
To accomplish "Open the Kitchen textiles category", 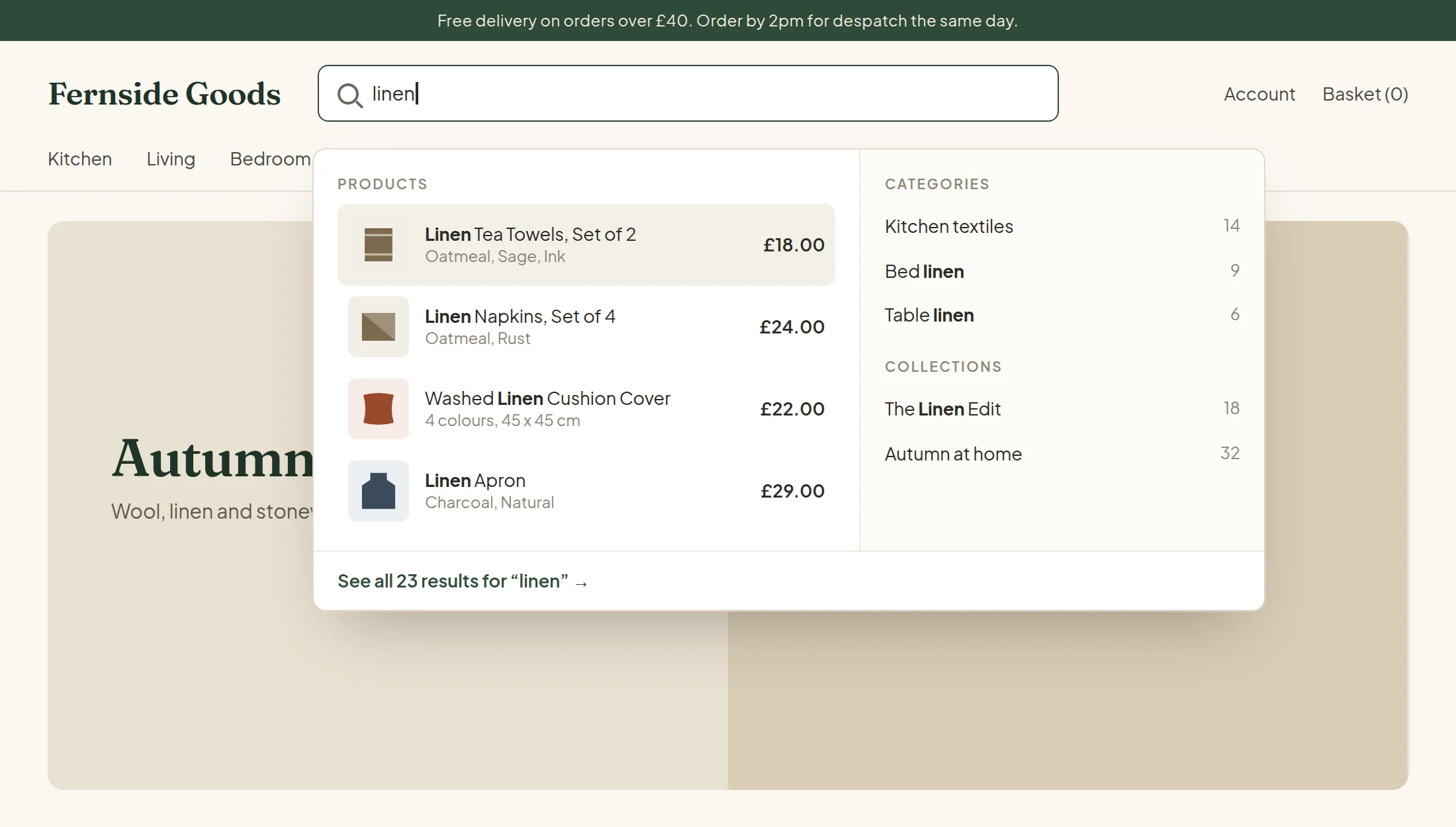I will coord(1062,226).
